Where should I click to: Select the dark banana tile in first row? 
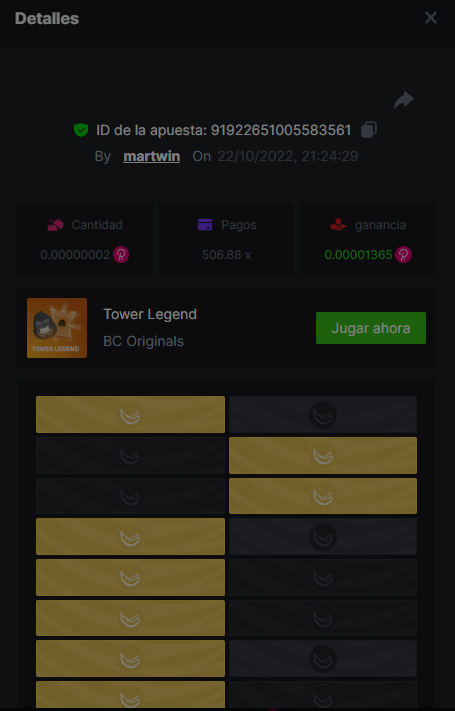pyautogui.click(x=323, y=414)
